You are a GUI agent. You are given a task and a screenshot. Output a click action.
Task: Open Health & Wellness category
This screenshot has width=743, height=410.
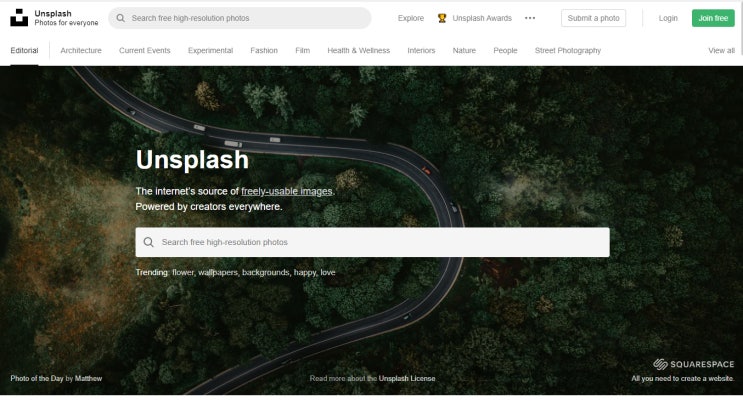tap(359, 50)
